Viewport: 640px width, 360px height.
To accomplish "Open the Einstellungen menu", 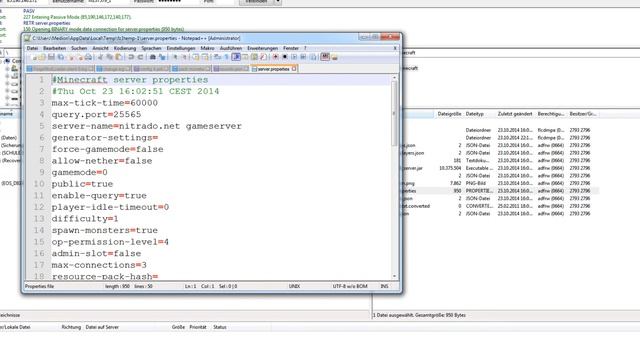I will pyautogui.click(x=181, y=48).
